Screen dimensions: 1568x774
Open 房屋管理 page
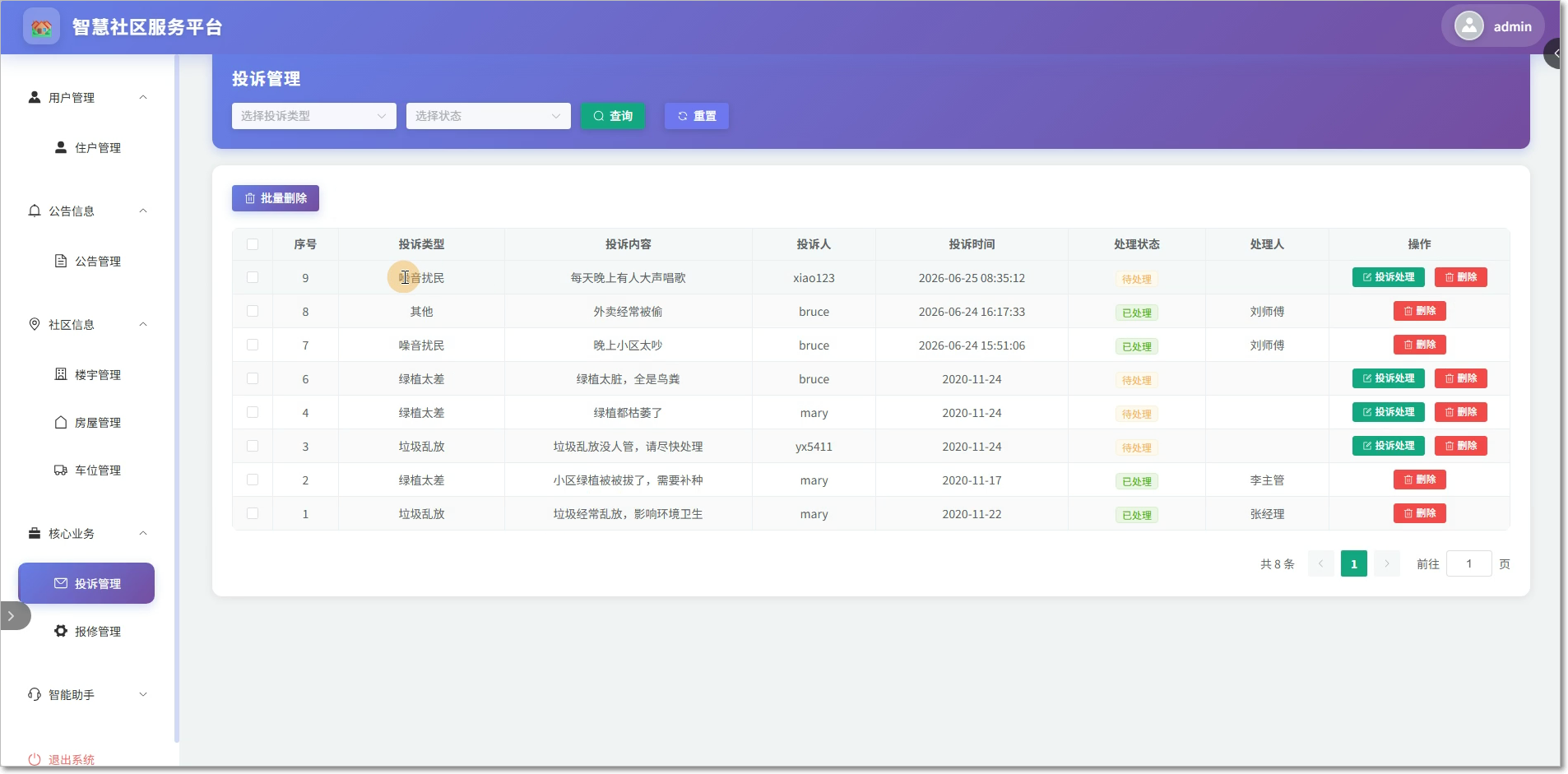[x=86, y=422]
